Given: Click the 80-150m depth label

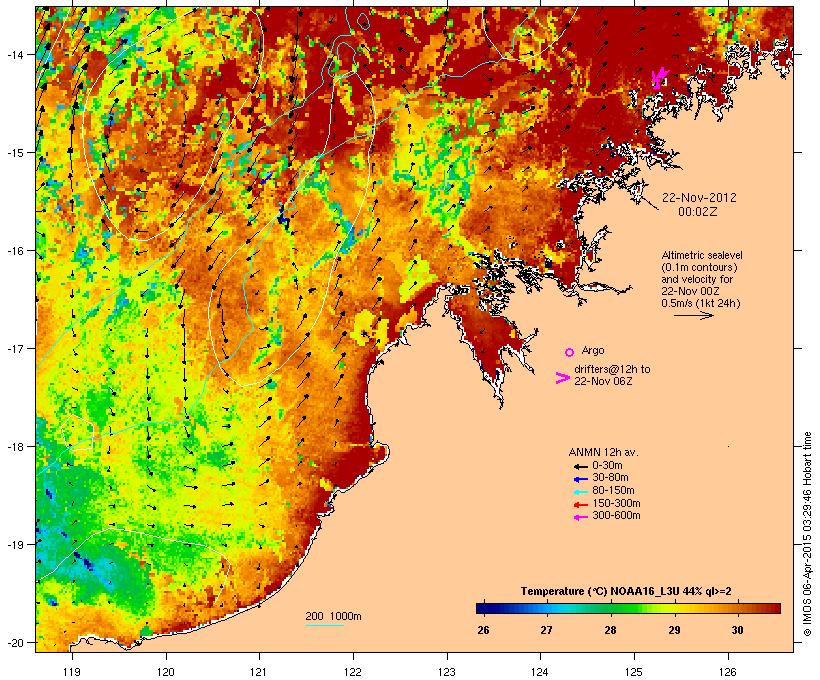Looking at the screenshot, I should [x=613, y=491].
